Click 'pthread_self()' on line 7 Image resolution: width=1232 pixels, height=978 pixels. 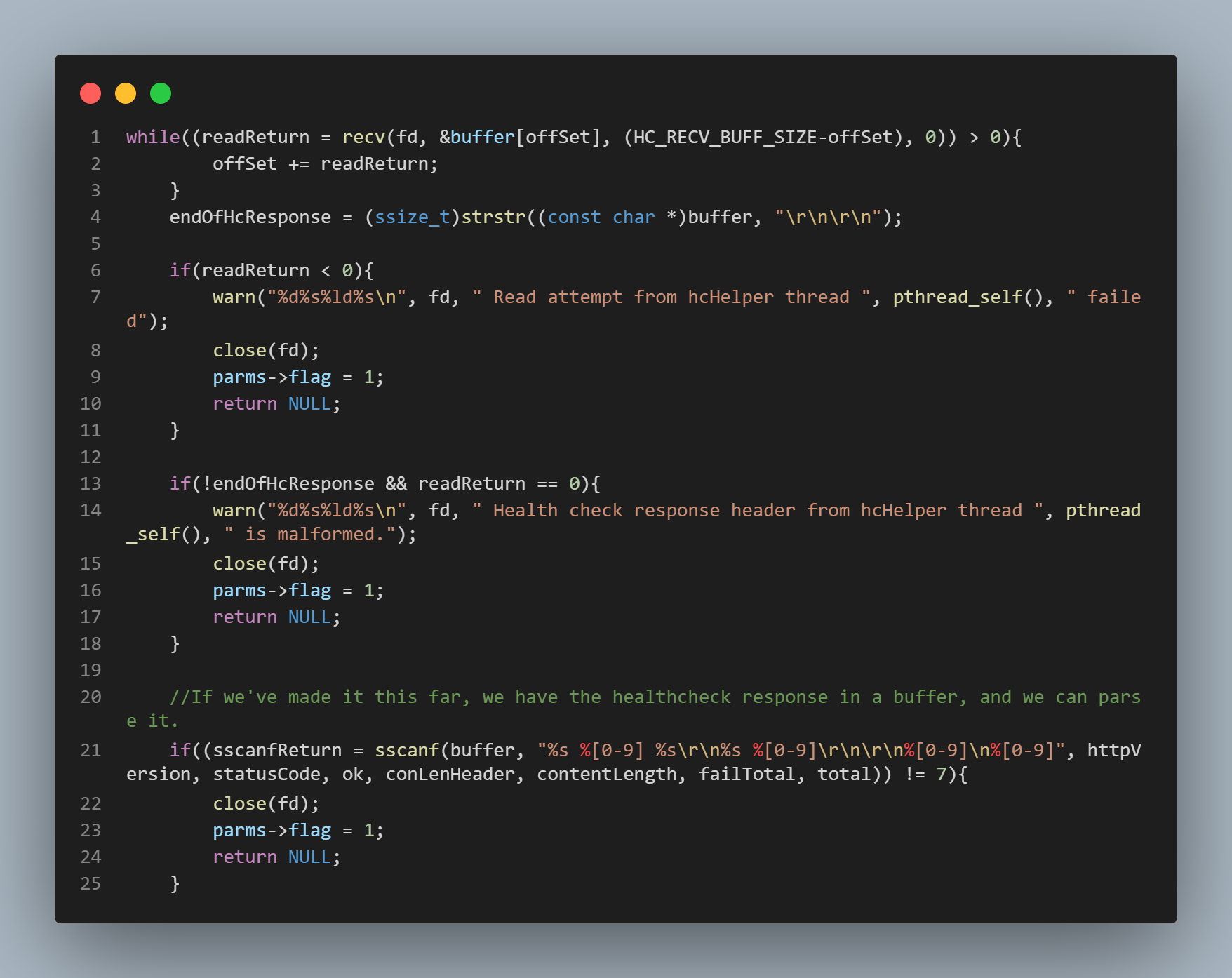(968, 297)
